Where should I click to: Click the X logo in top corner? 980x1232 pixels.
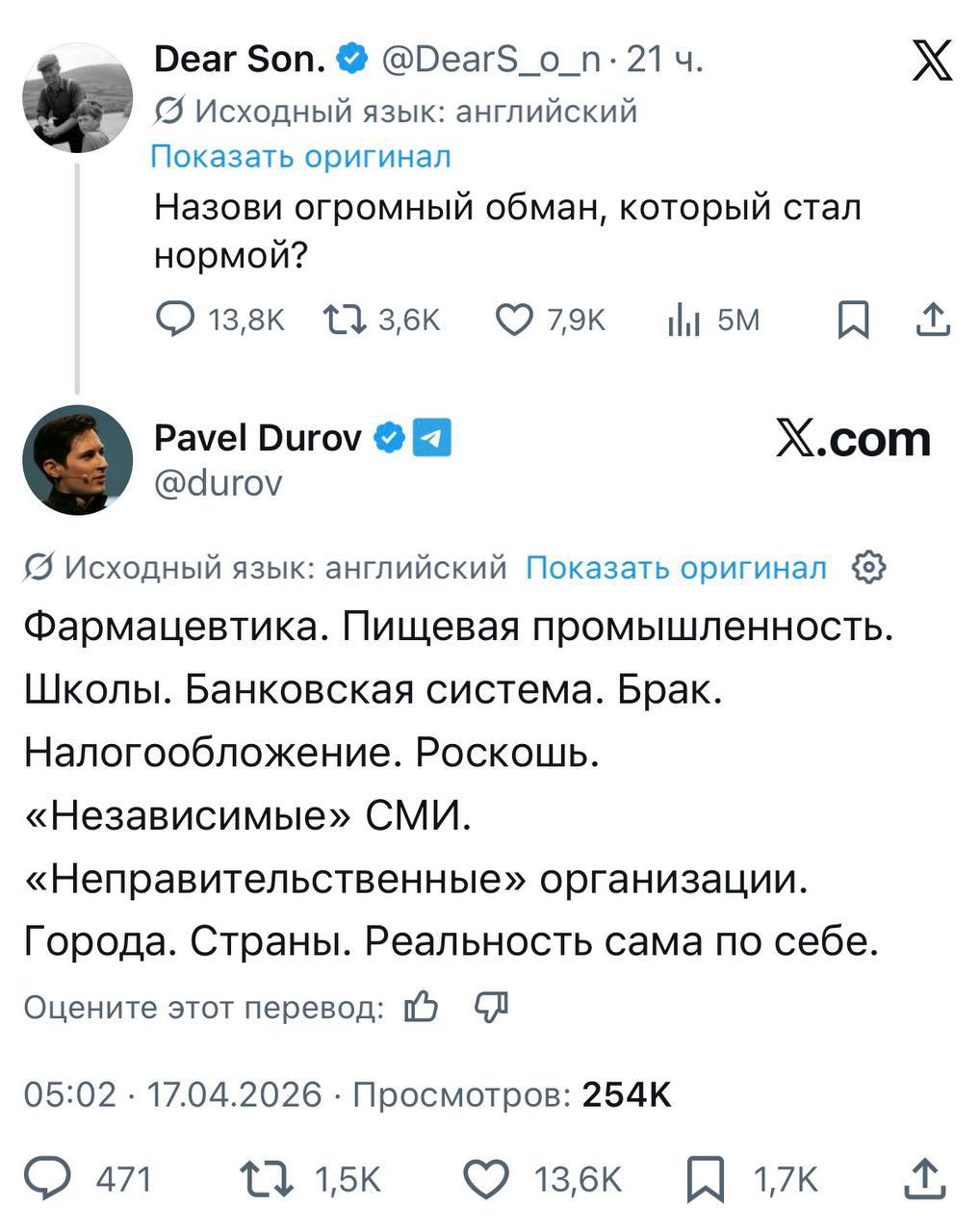[931, 61]
